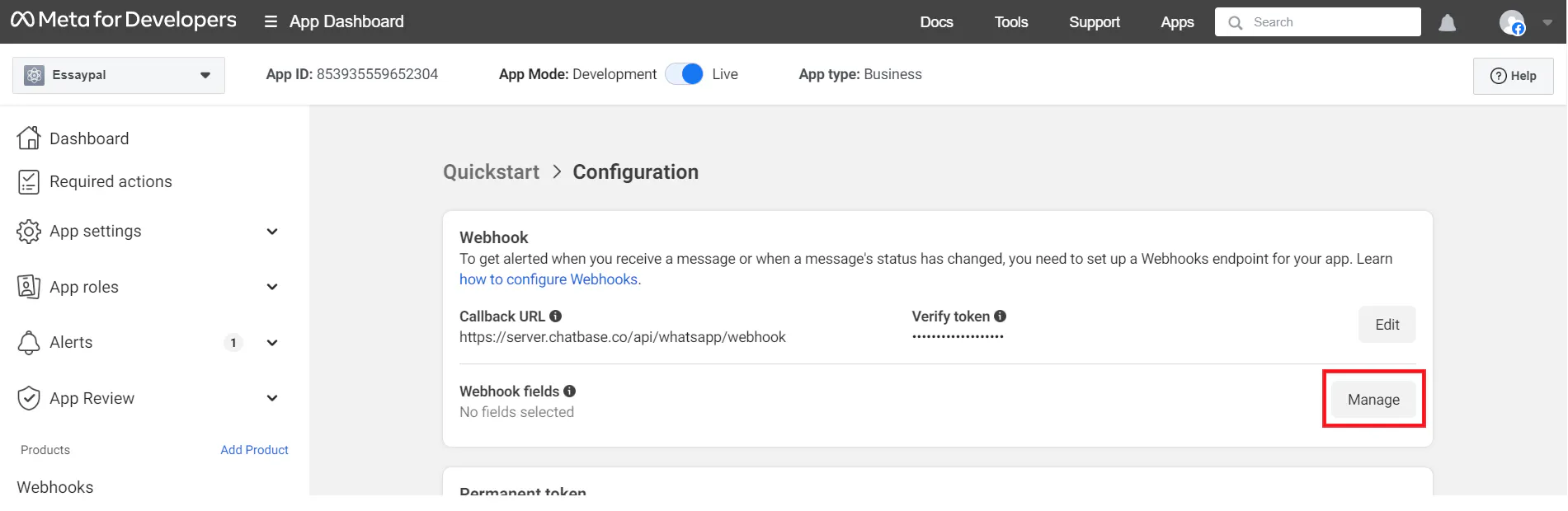
Task: Expand the App roles chevron
Action: tap(272, 287)
